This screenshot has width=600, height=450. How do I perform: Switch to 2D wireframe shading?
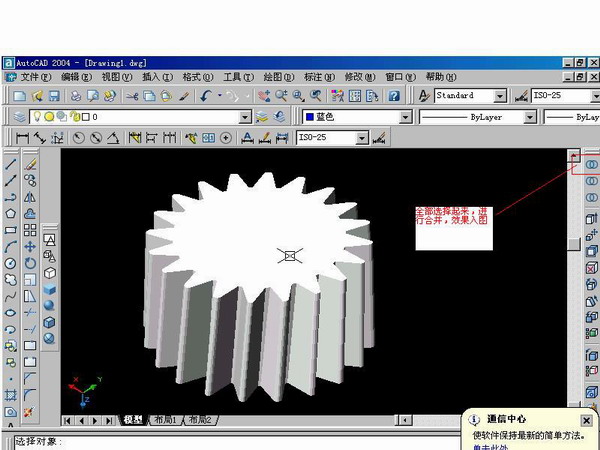(49, 240)
